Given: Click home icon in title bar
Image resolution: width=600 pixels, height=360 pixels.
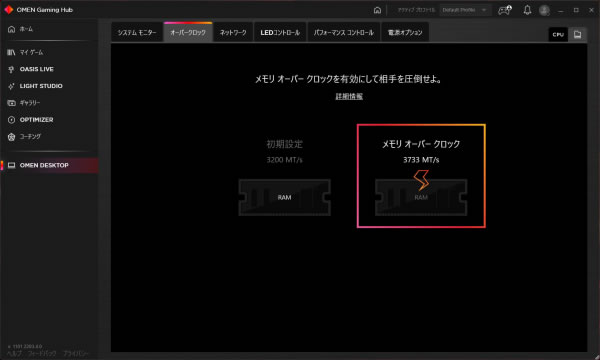Looking at the screenshot, I should pos(377,10).
